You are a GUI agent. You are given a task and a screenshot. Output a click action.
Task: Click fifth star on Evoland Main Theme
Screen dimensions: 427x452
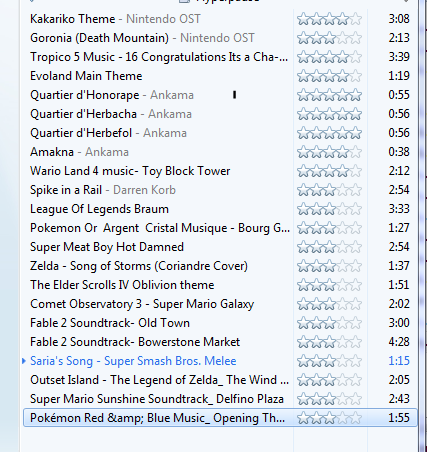click(x=356, y=76)
